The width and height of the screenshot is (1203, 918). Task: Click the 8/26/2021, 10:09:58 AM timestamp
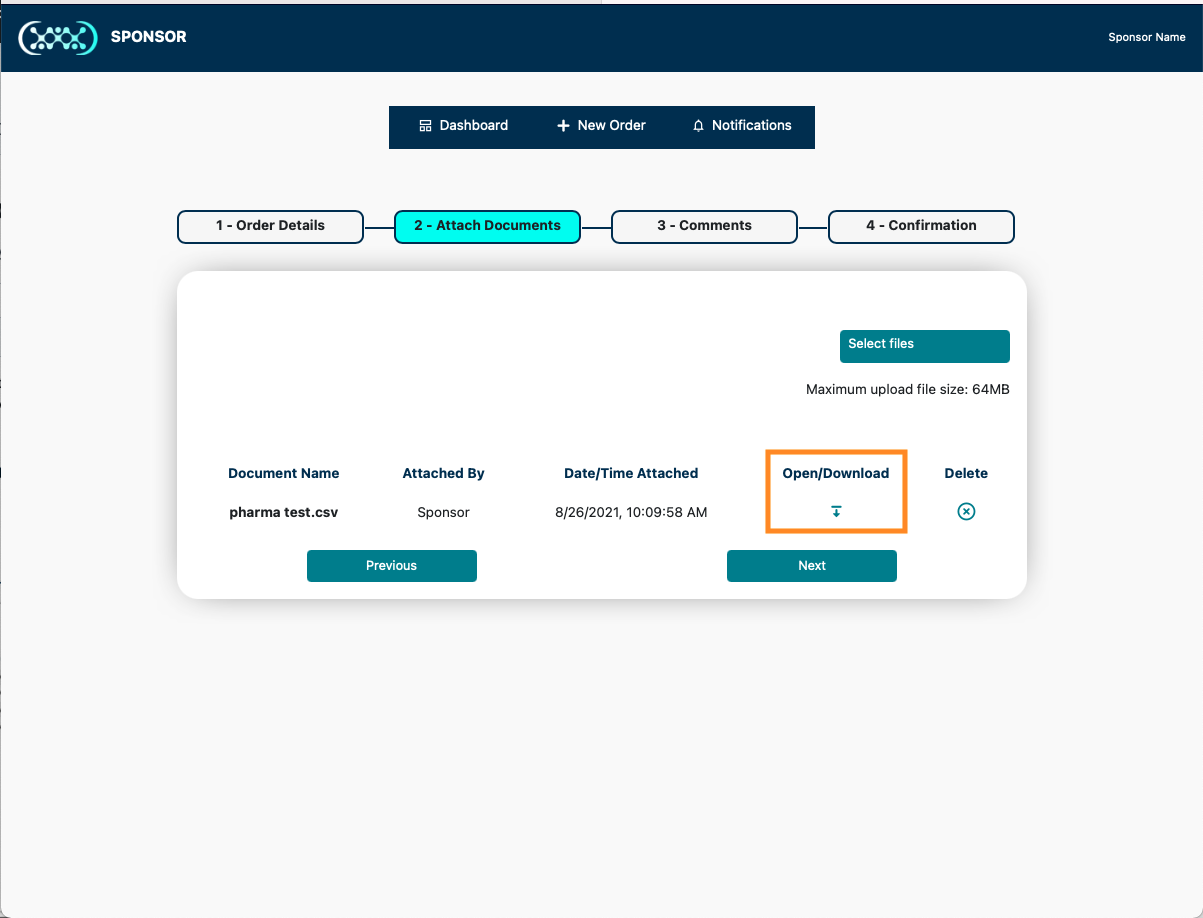point(631,513)
